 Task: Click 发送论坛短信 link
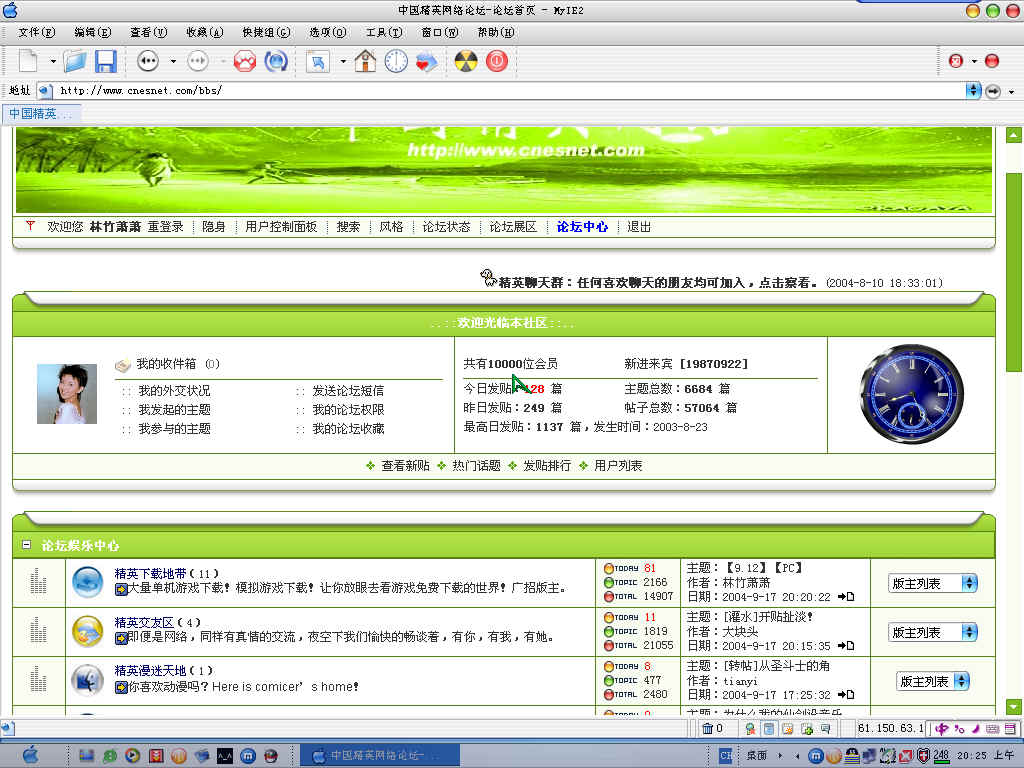tap(348, 391)
